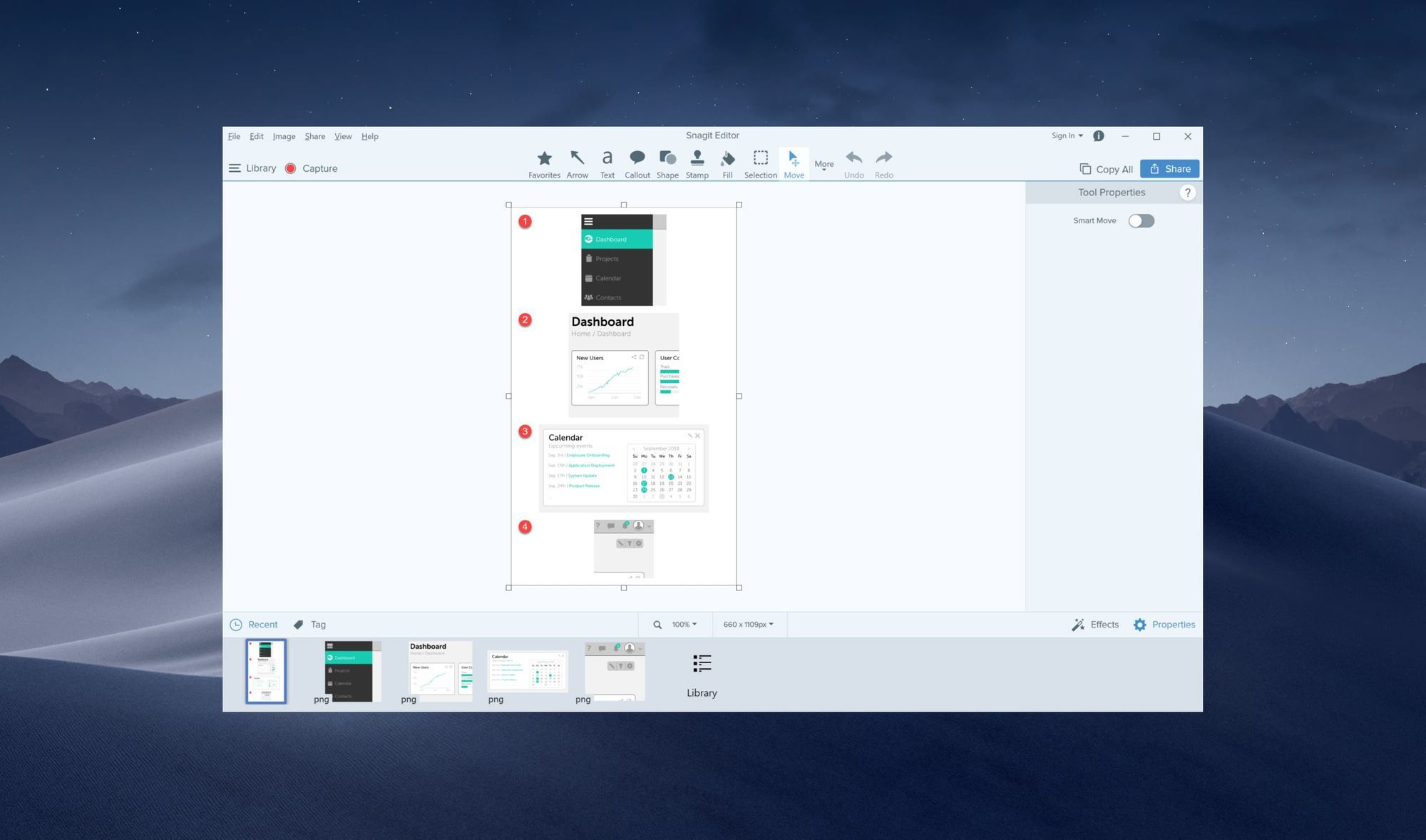The image size is (1426, 840).
Task: Select the Text tool
Action: point(606,163)
